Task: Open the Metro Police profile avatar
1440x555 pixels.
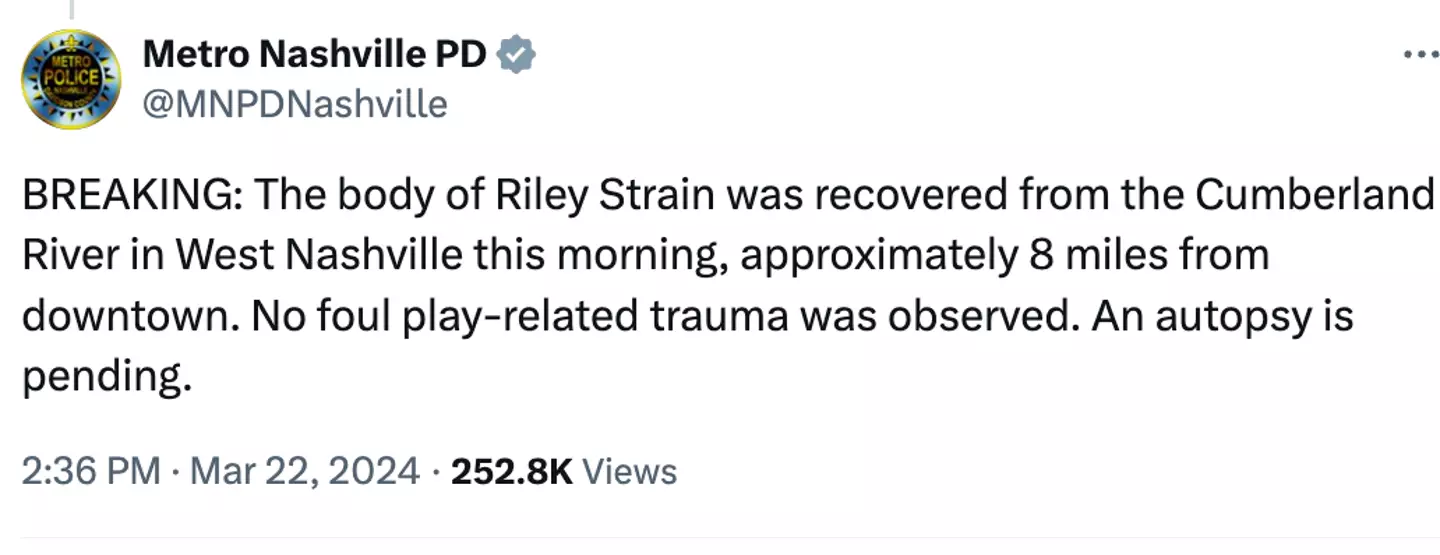Action: coord(71,79)
